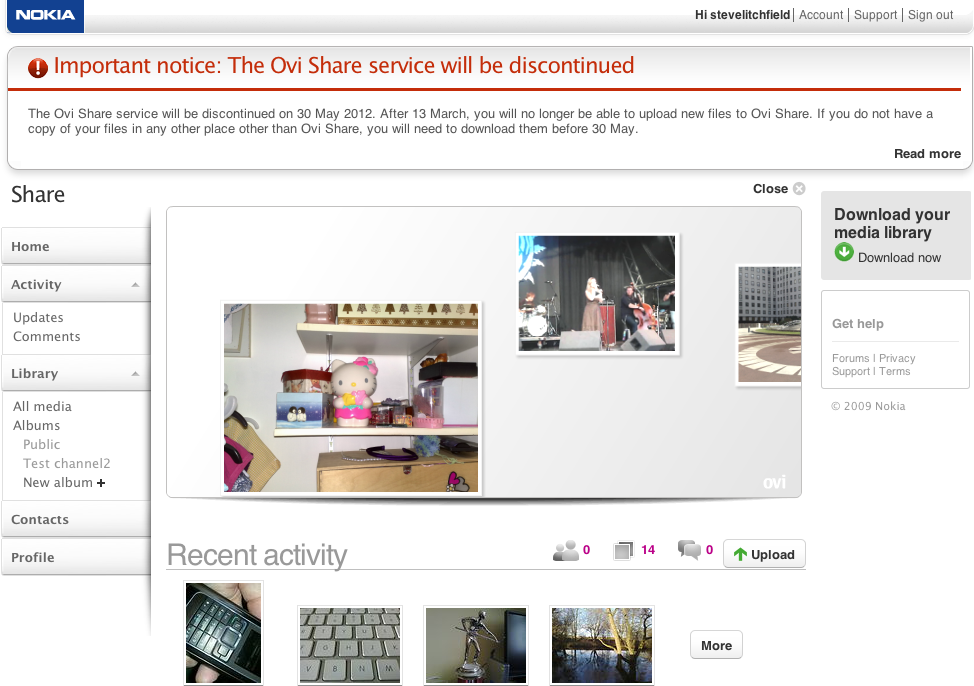Click the media stack count icon
This screenshot has width=974, height=686.
[x=623, y=551]
